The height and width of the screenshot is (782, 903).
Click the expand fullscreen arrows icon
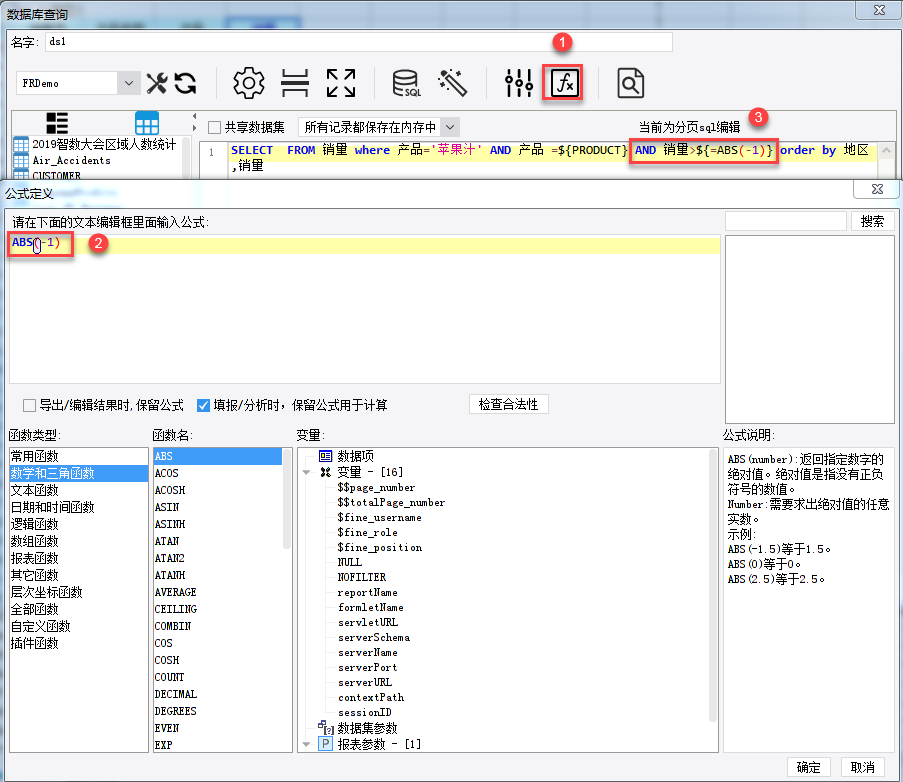[340, 83]
